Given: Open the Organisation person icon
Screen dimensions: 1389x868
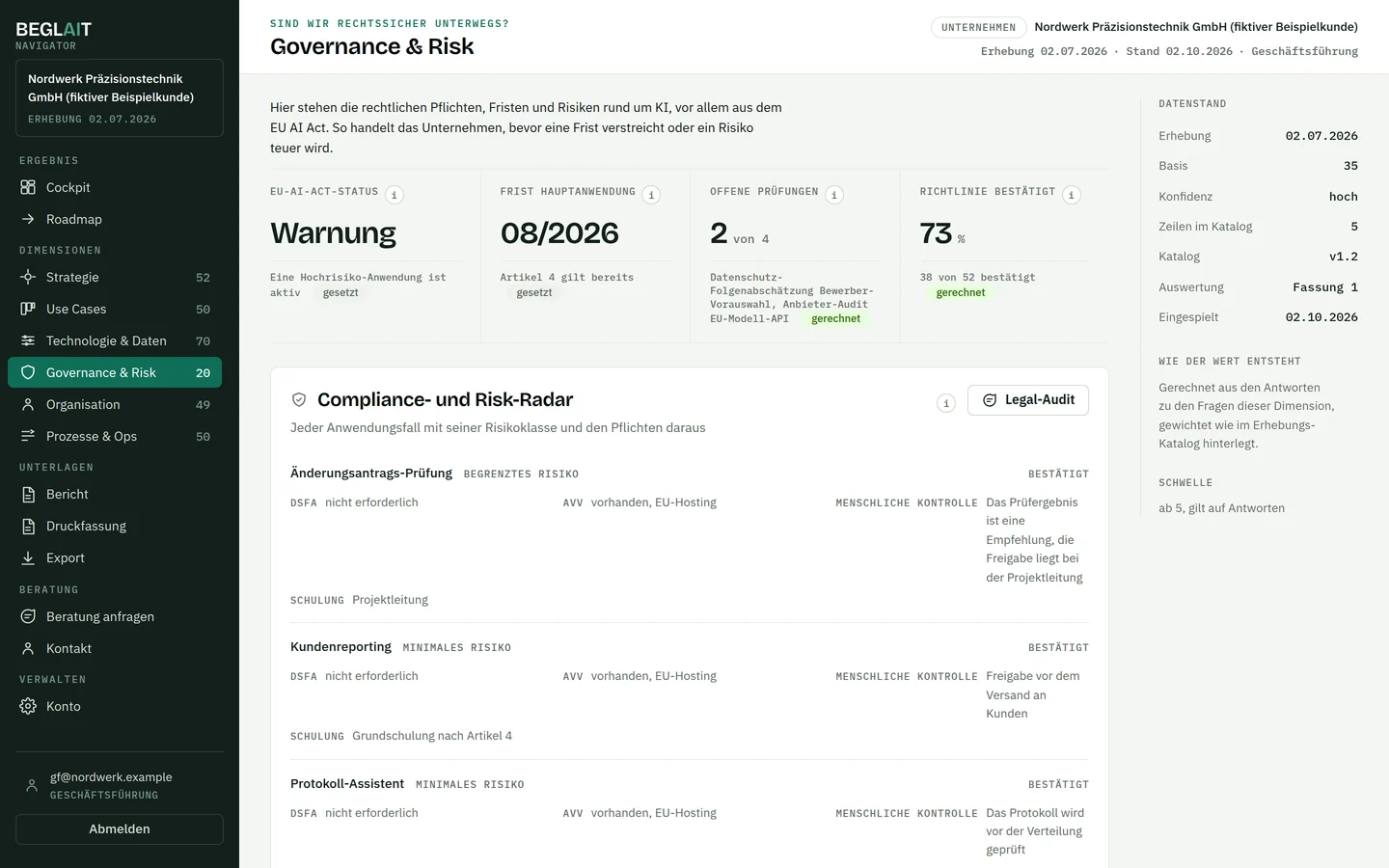Looking at the screenshot, I should pyautogui.click(x=28, y=404).
